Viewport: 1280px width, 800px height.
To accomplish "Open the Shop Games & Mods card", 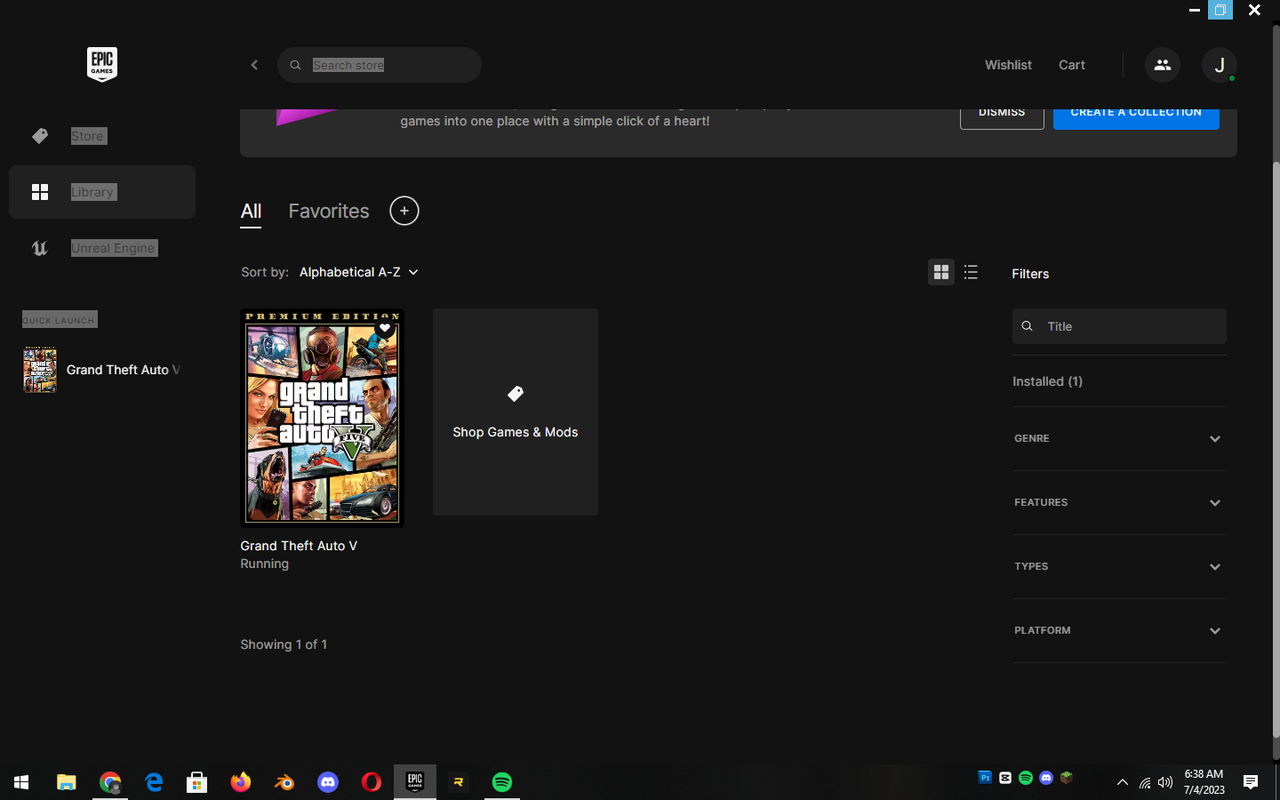I will [x=515, y=412].
